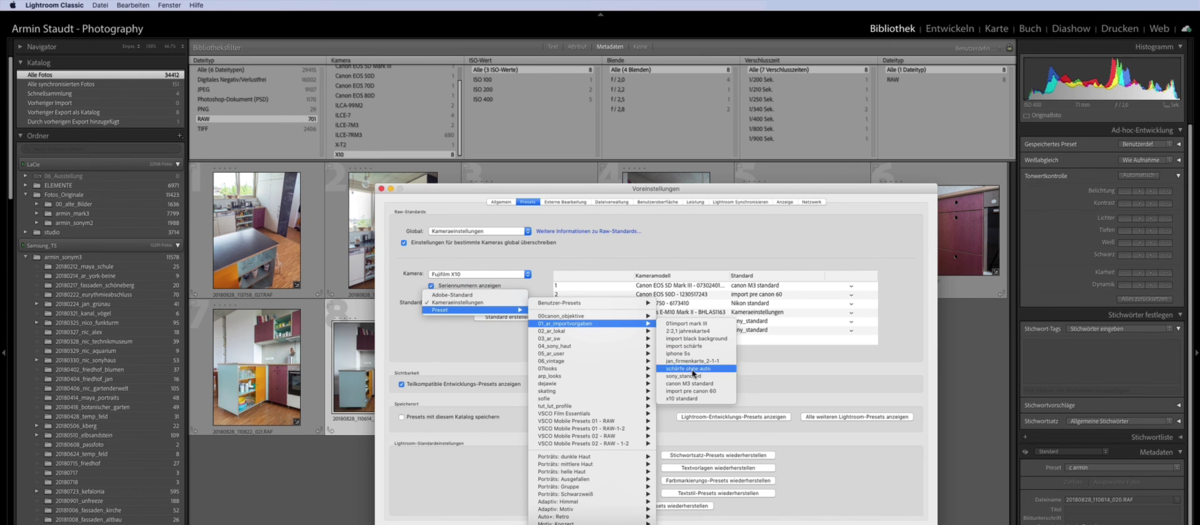Screen dimensions: 1200x525
Task: Switch to the Entwickeln module
Action: tap(951, 29)
